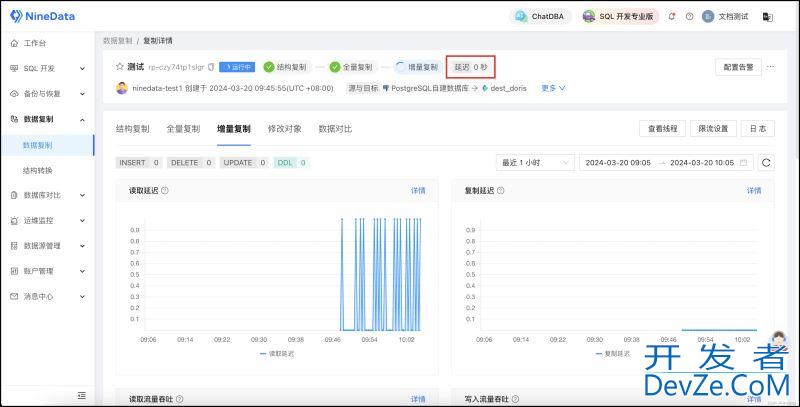Open 详情 link for 复制延迟 chart

coord(754,191)
